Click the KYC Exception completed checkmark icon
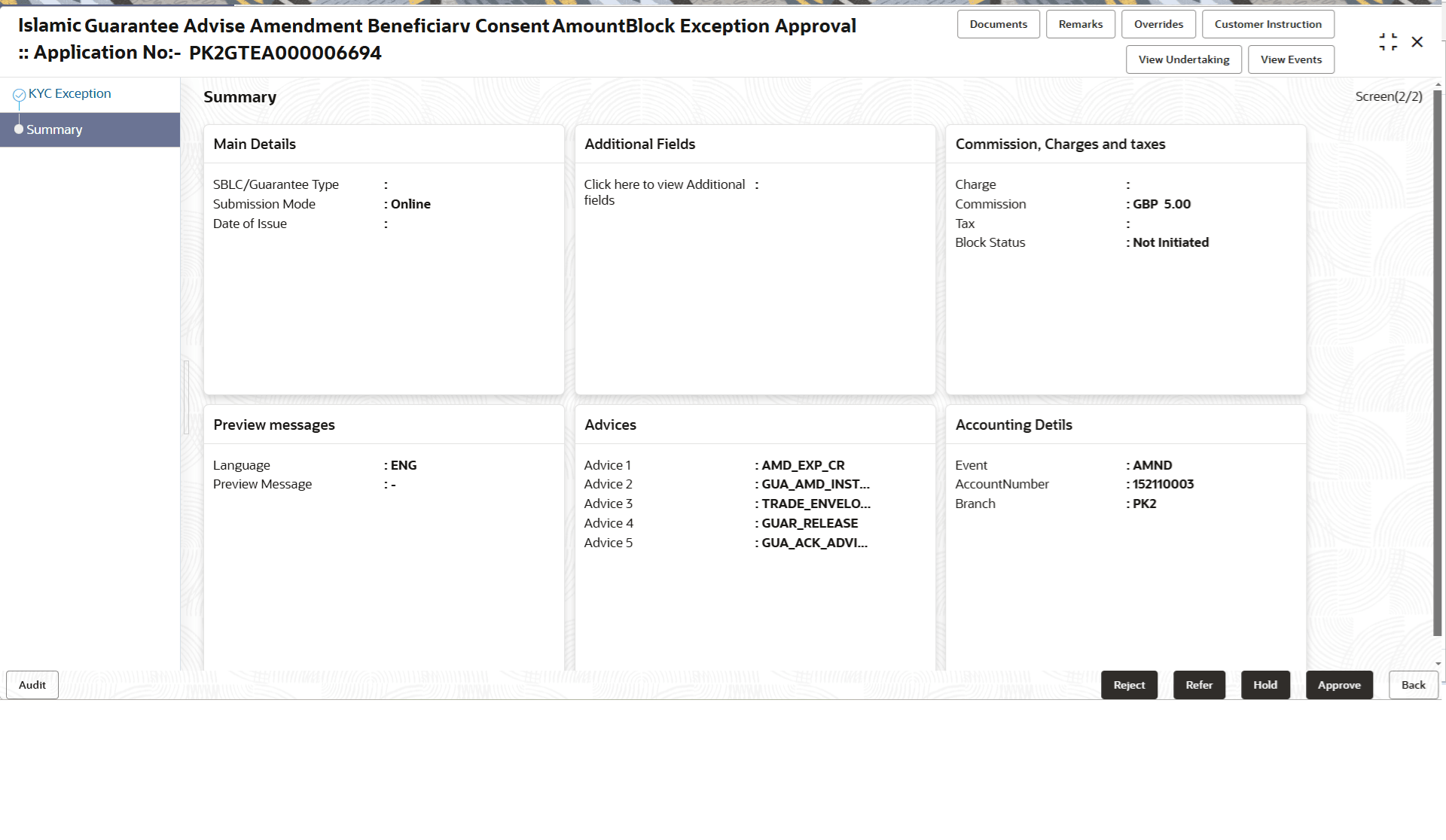1446x840 pixels. [x=18, y=93]
